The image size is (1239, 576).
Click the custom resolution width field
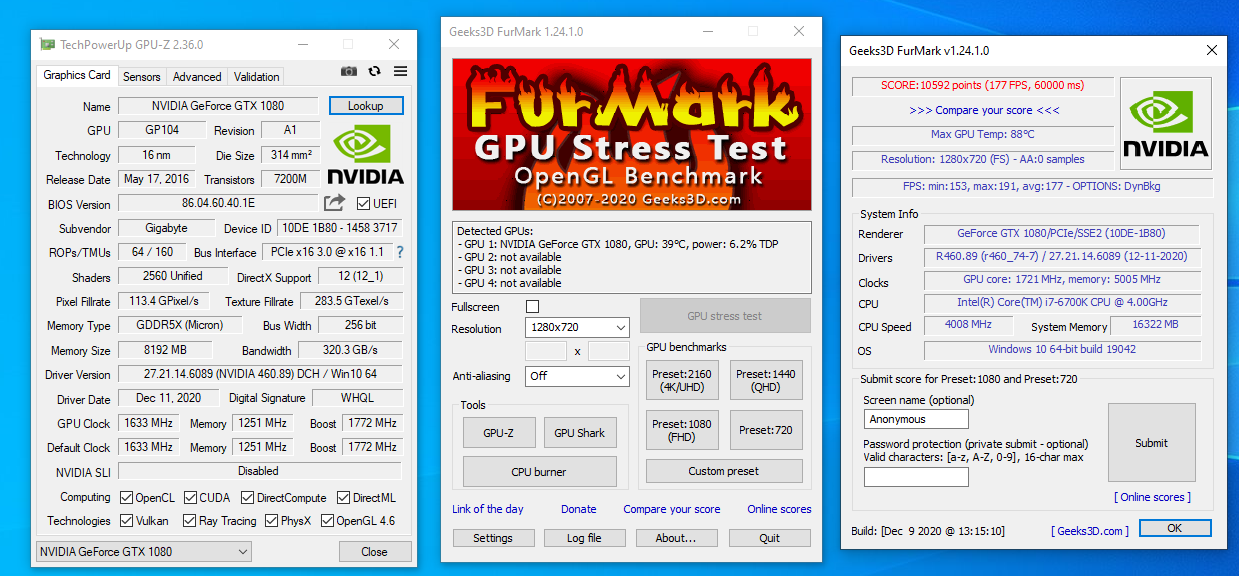(546, 351)
